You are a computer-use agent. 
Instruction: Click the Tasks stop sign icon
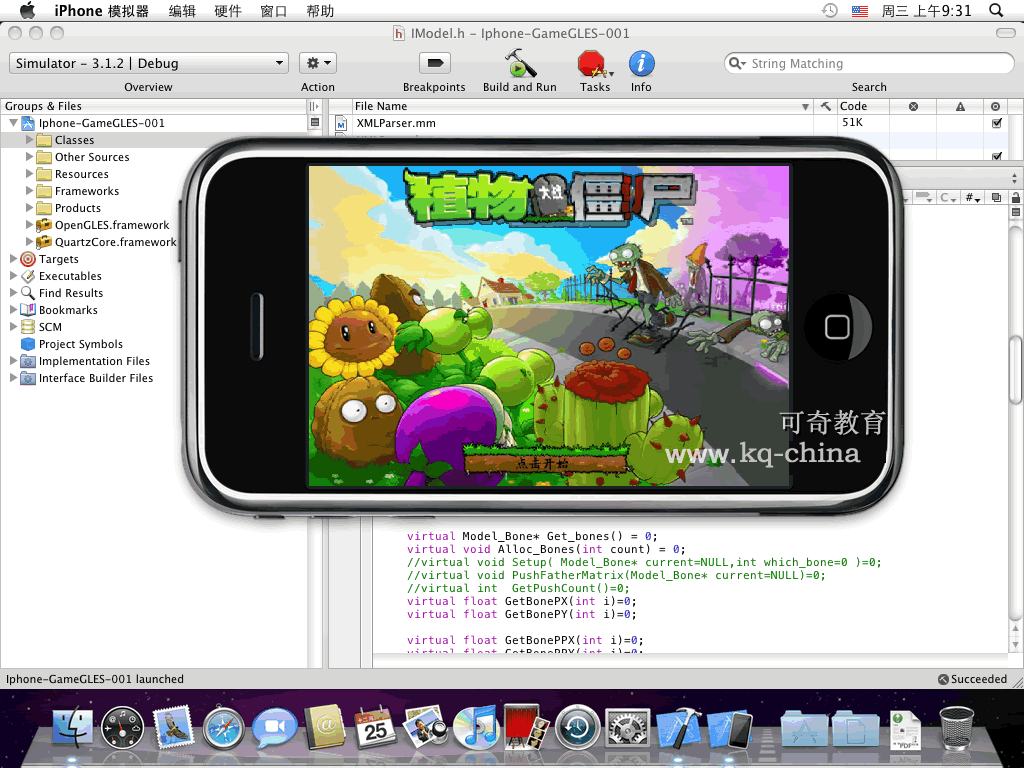[593, 64]
